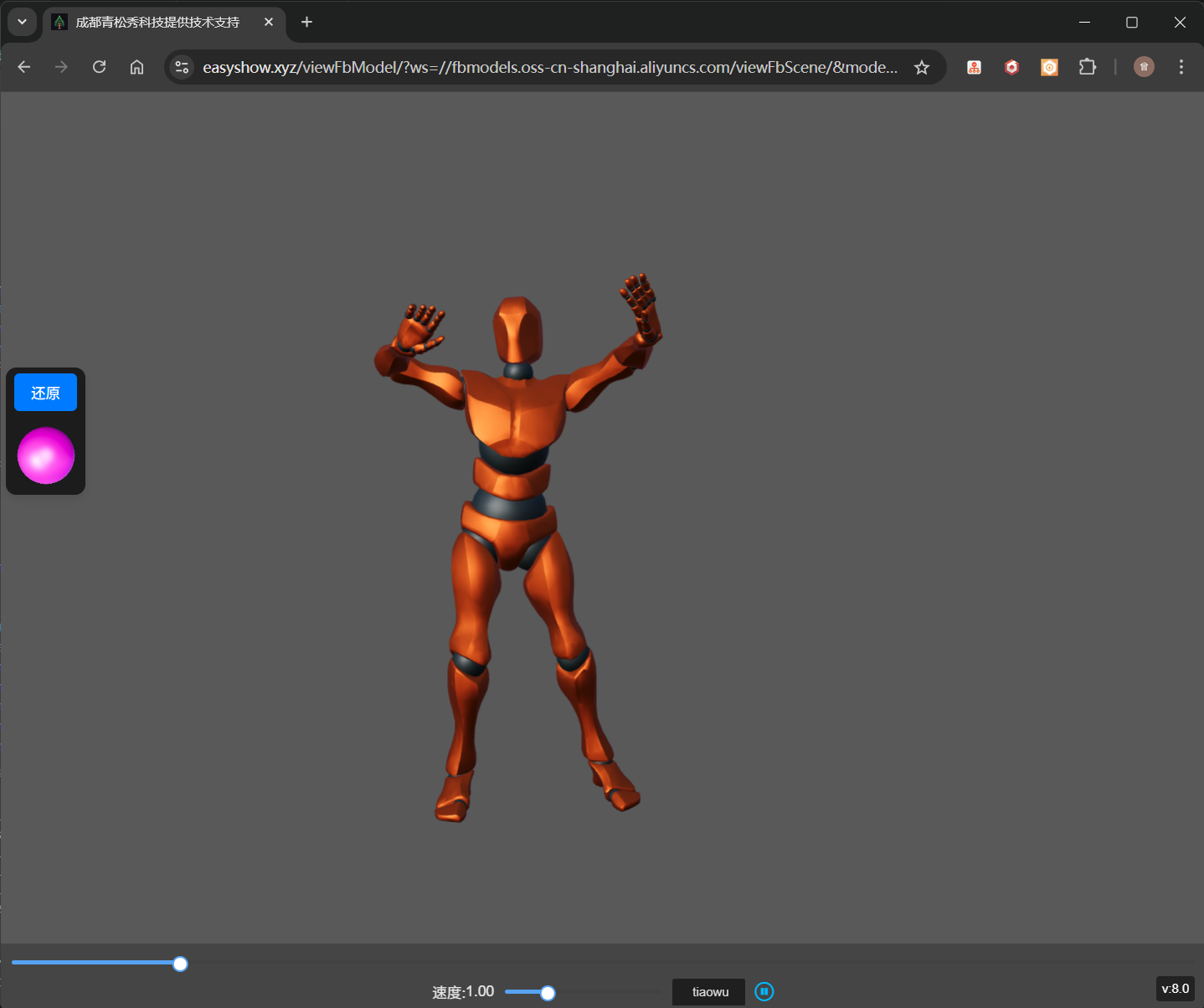The height and width of the screenshot is (1008, 1204).
Task: Go back to the previous page
Action: pos(24,67)
